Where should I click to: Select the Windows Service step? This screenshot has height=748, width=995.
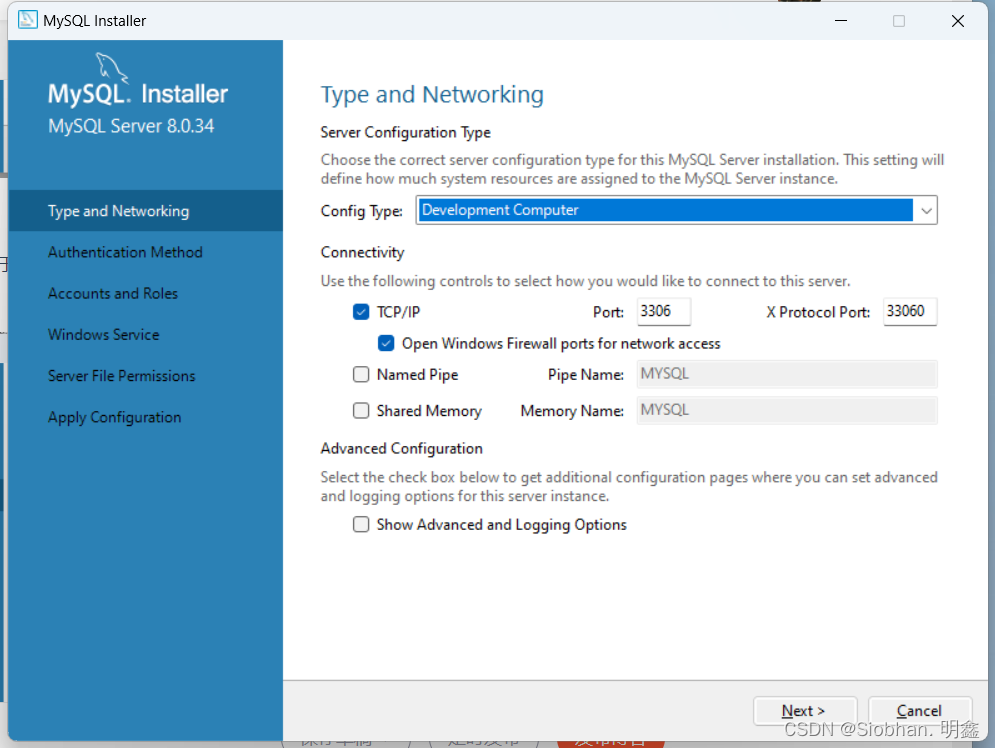(145, 334)
